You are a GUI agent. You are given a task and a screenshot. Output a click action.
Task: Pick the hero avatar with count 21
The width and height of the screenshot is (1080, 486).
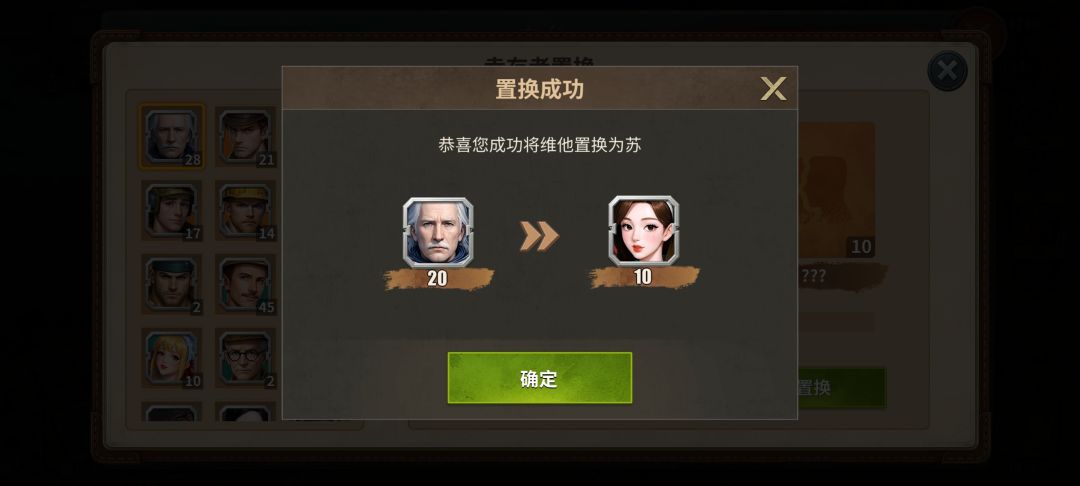245,136
